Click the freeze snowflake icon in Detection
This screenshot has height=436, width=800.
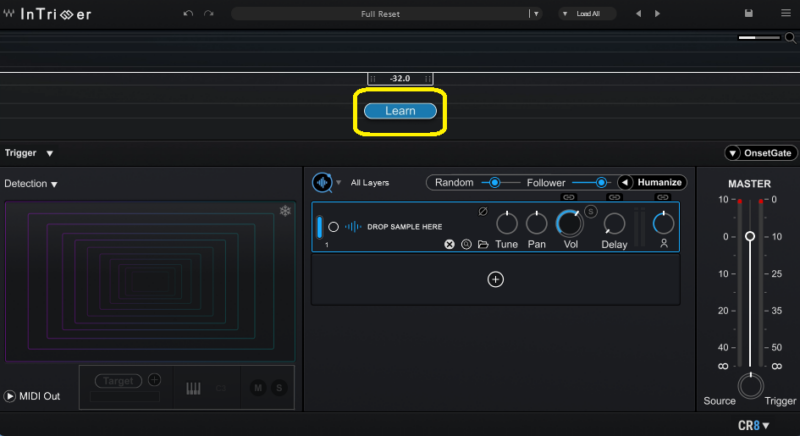pos(285,211)
